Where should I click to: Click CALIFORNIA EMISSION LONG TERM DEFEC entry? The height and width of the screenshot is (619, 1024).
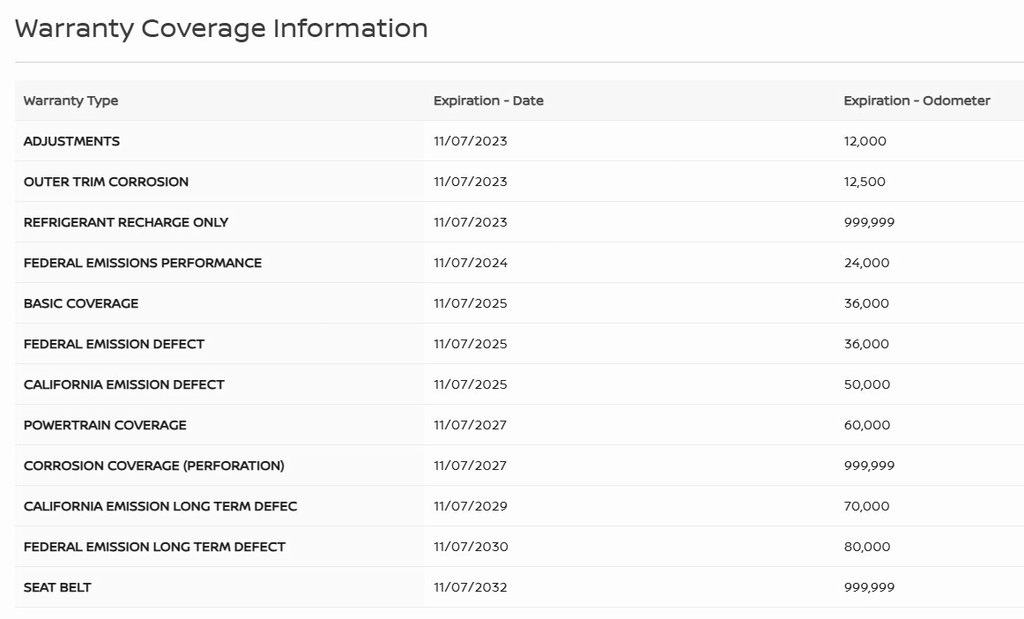click(160, 506)
